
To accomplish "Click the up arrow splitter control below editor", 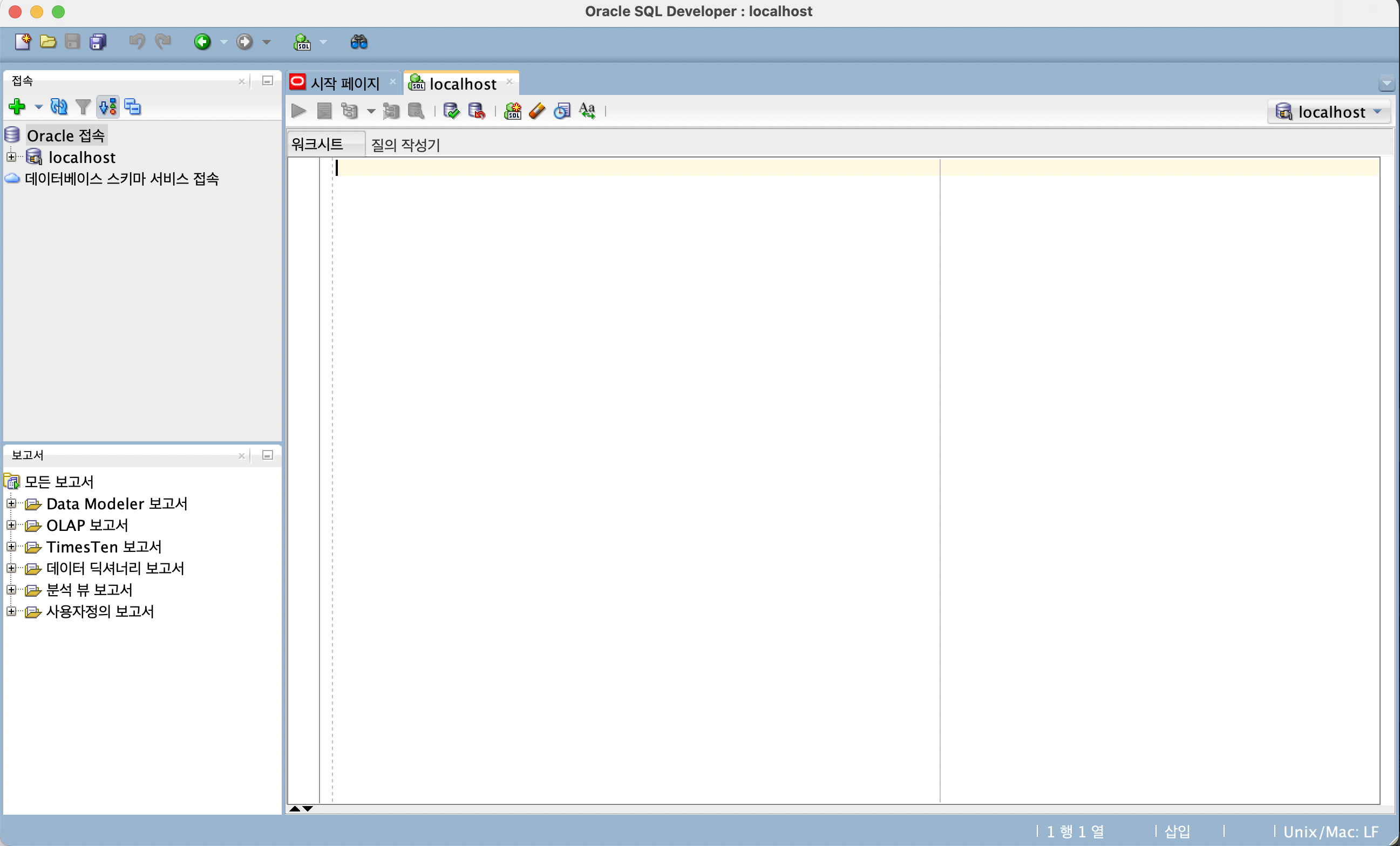I will [294, 808].
